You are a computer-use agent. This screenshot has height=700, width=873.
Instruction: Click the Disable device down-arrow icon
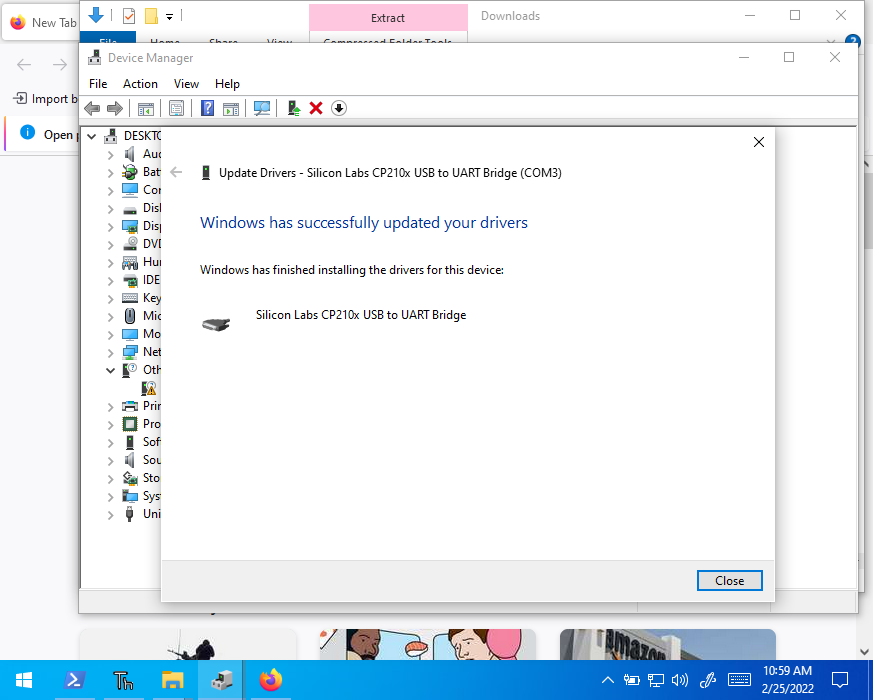pyautogui.click(x=339, y=108)
